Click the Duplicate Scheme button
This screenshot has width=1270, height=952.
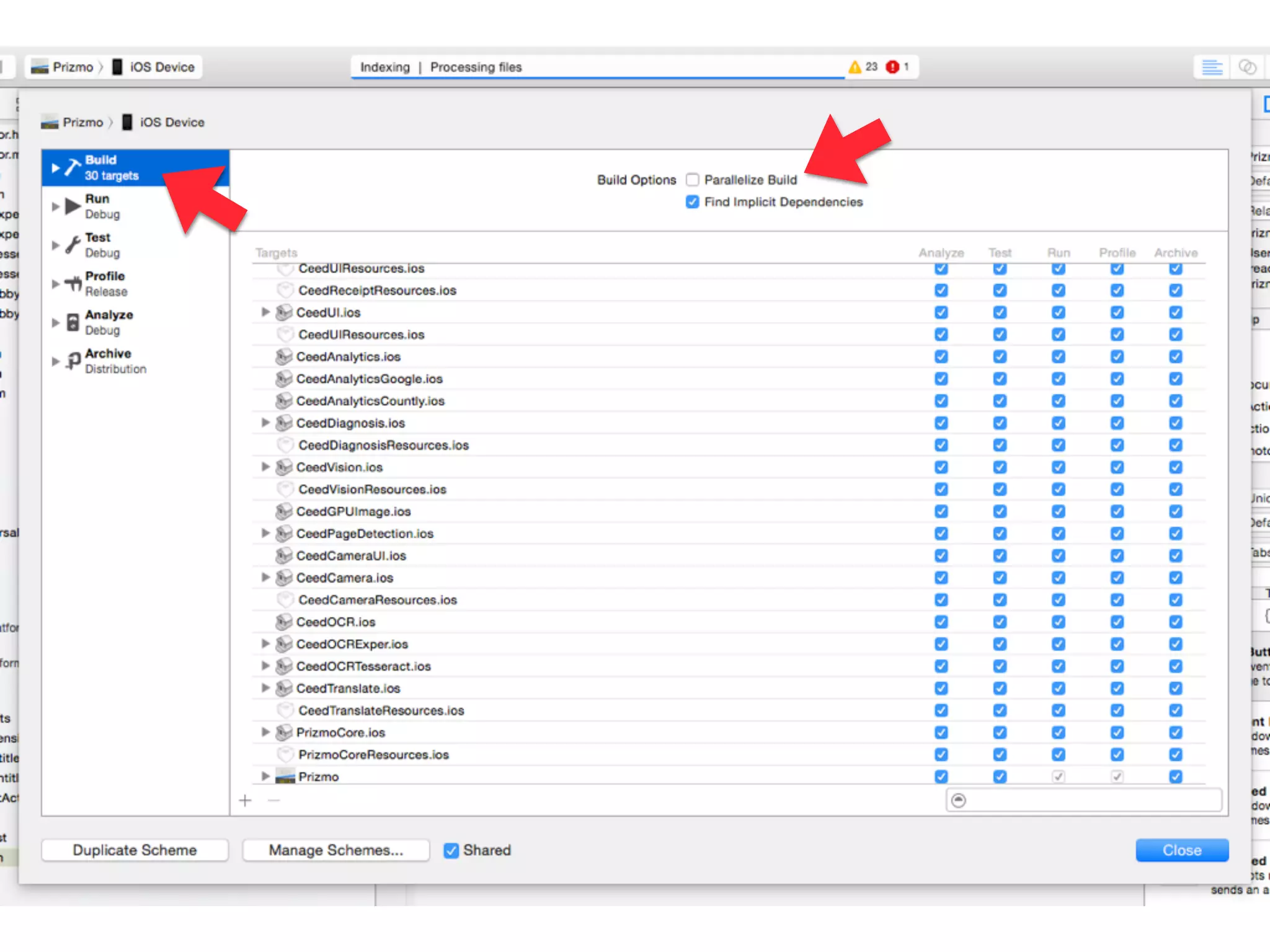click(x=135, y=850)
